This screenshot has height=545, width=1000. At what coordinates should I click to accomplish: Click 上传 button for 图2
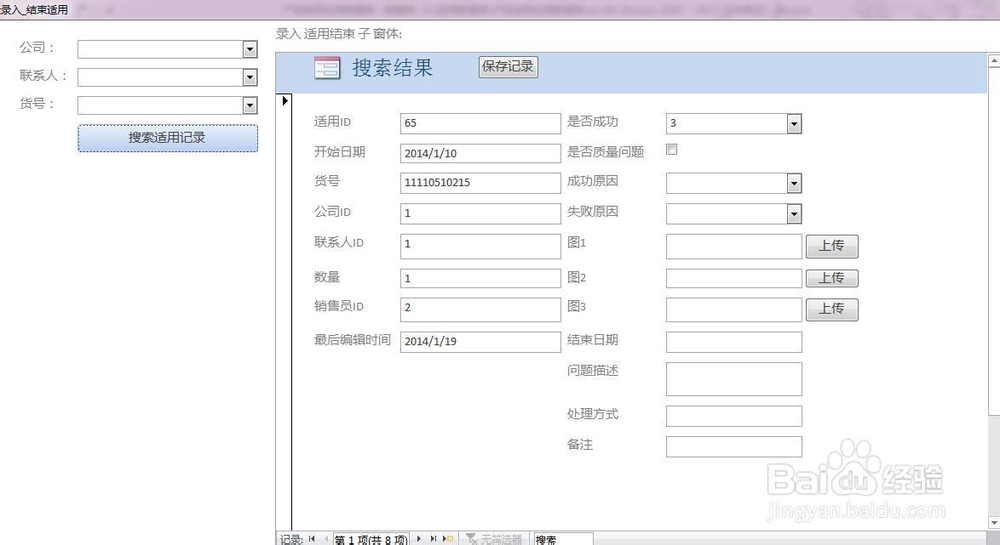pyautogui.click(x=832, y=278)
